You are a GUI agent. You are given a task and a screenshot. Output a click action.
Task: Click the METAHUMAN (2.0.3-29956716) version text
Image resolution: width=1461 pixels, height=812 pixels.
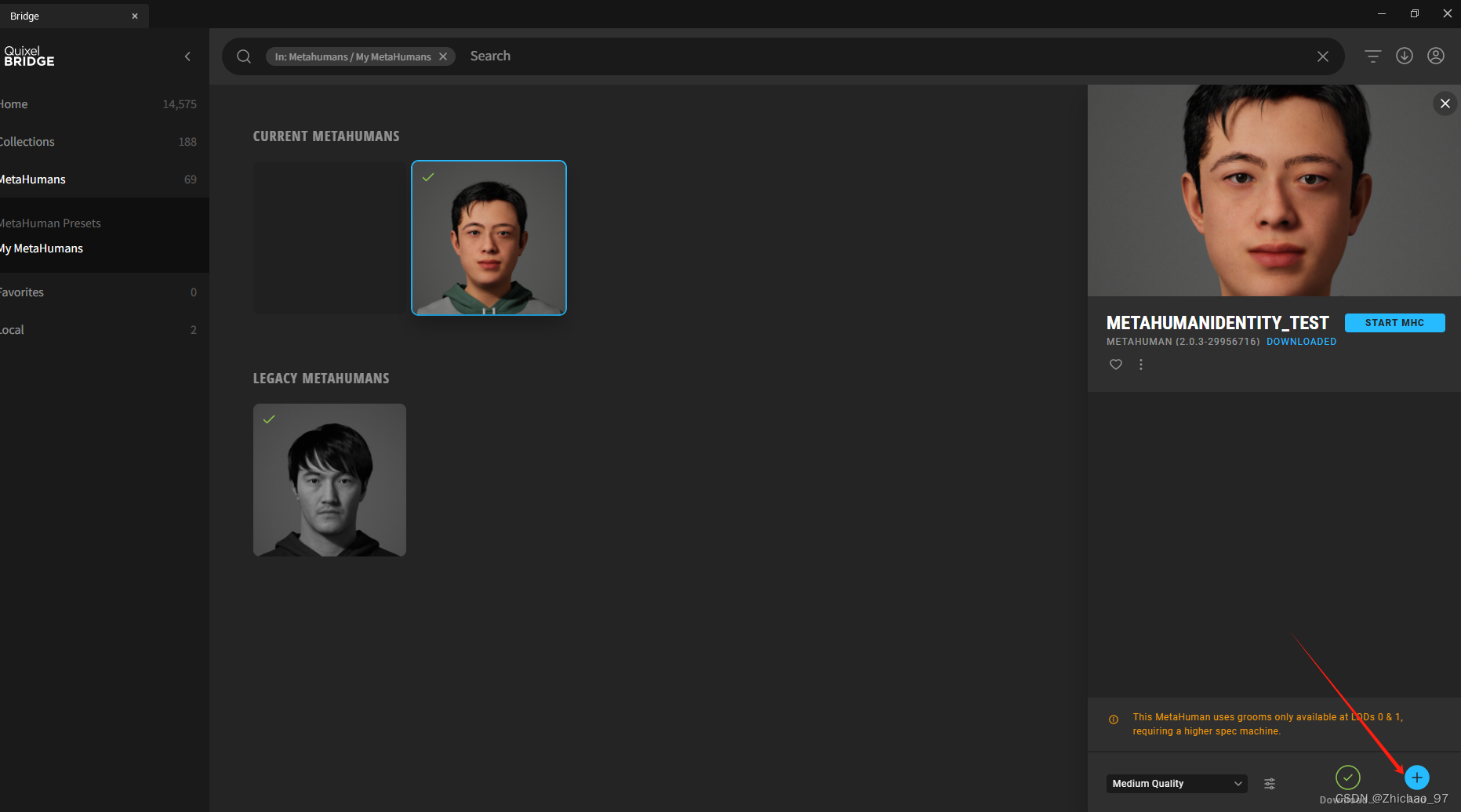point(1183,342)
